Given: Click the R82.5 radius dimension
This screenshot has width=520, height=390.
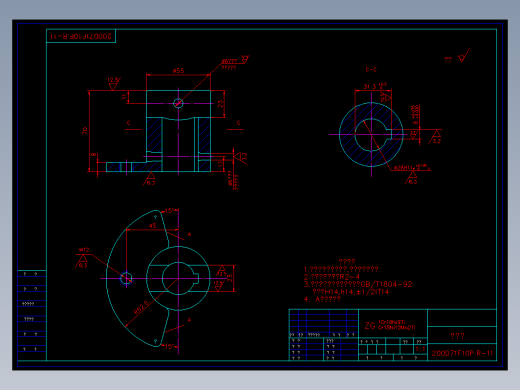Looking at the screenshot, I should 141,307.
